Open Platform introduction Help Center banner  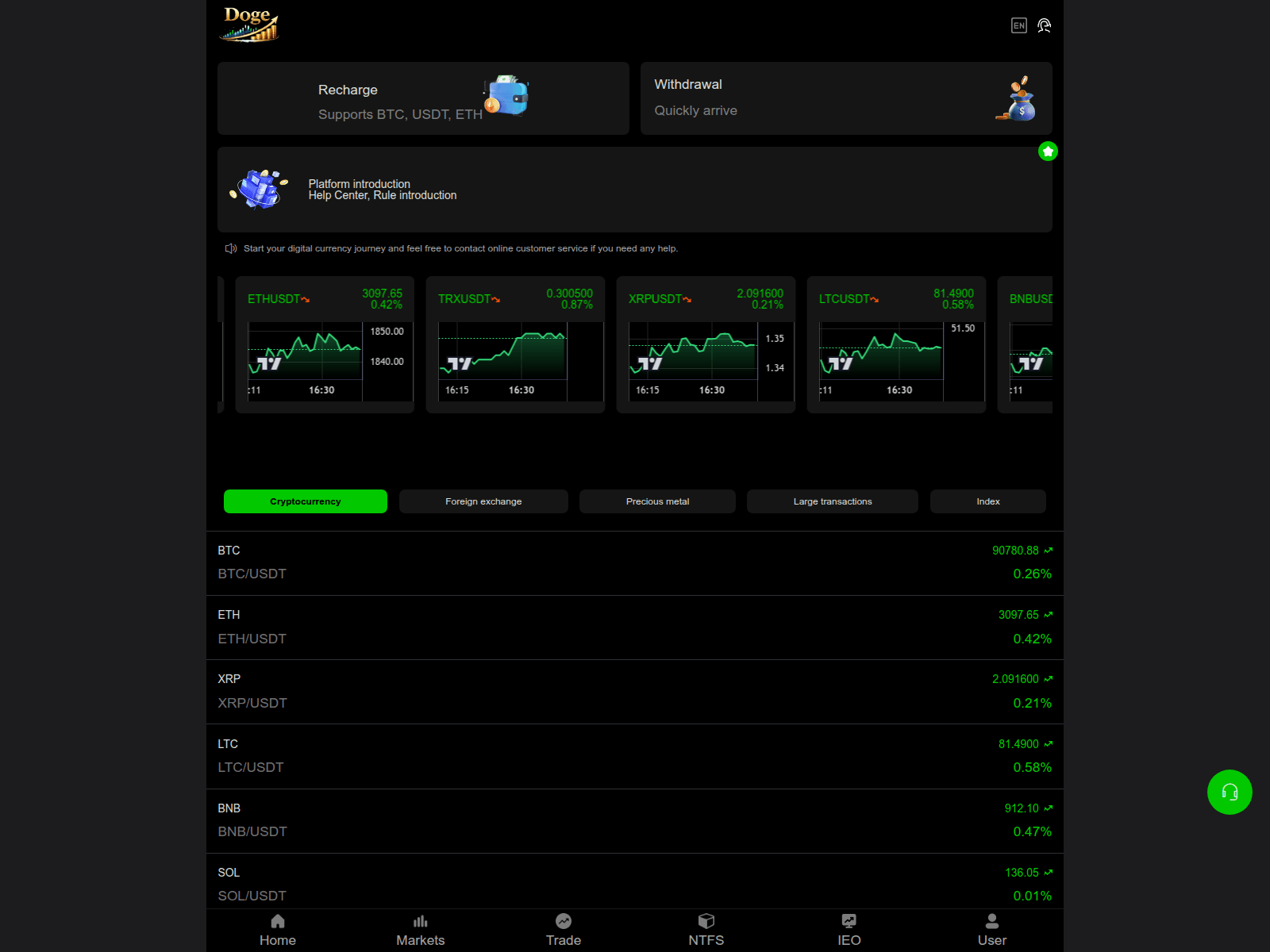635,190
